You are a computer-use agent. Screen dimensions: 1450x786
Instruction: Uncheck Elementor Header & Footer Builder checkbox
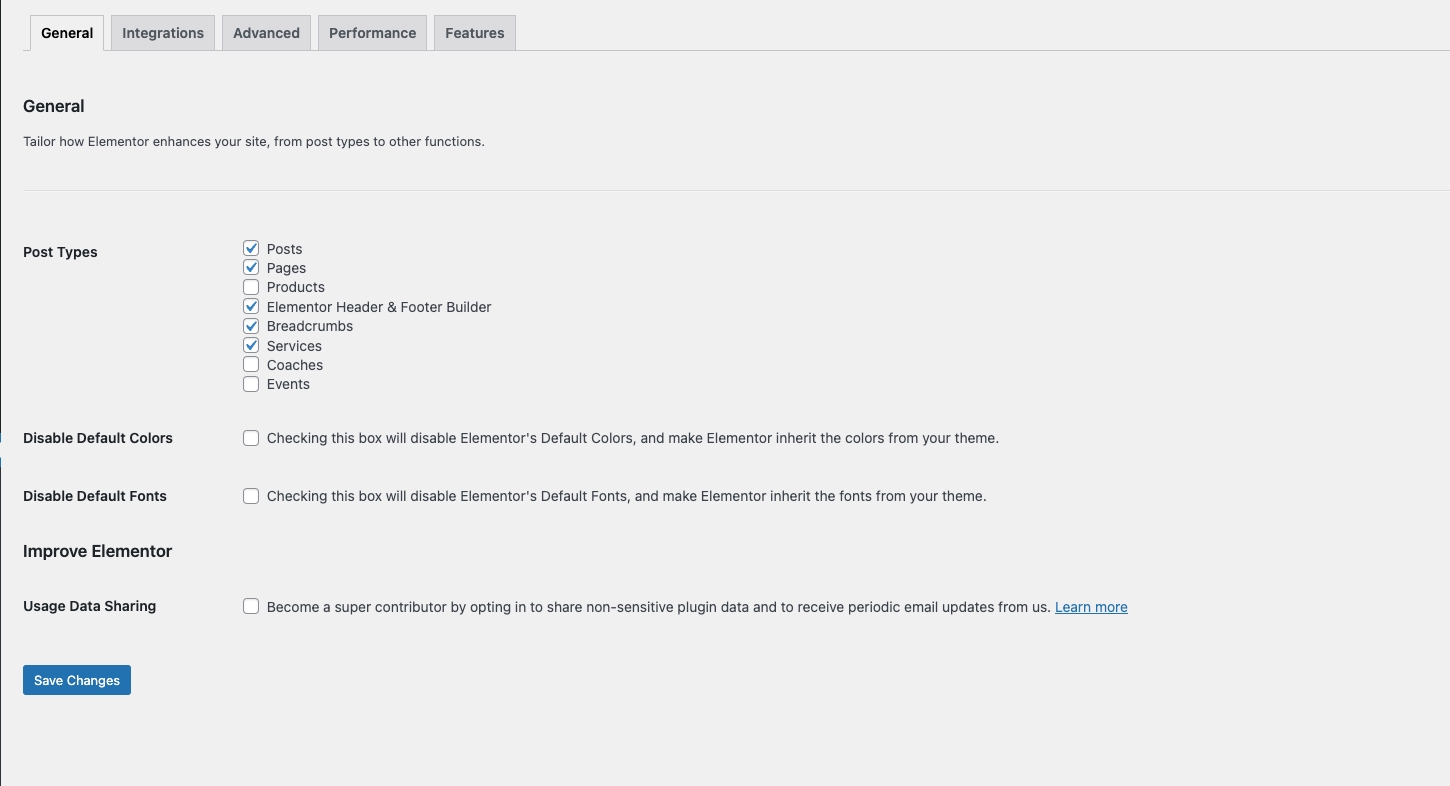point(251,307)
